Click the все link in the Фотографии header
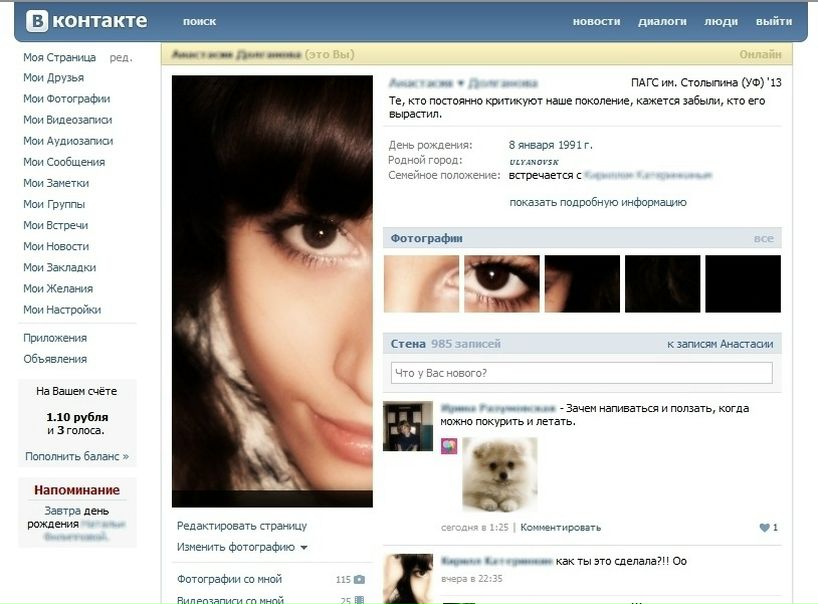The image size is (818, 604). coord(763,238)
